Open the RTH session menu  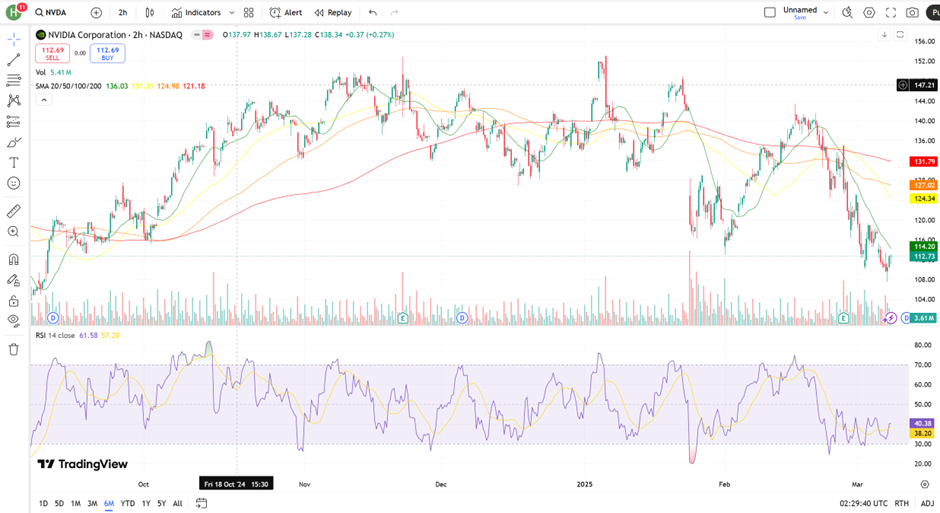[x=902, y=503]
